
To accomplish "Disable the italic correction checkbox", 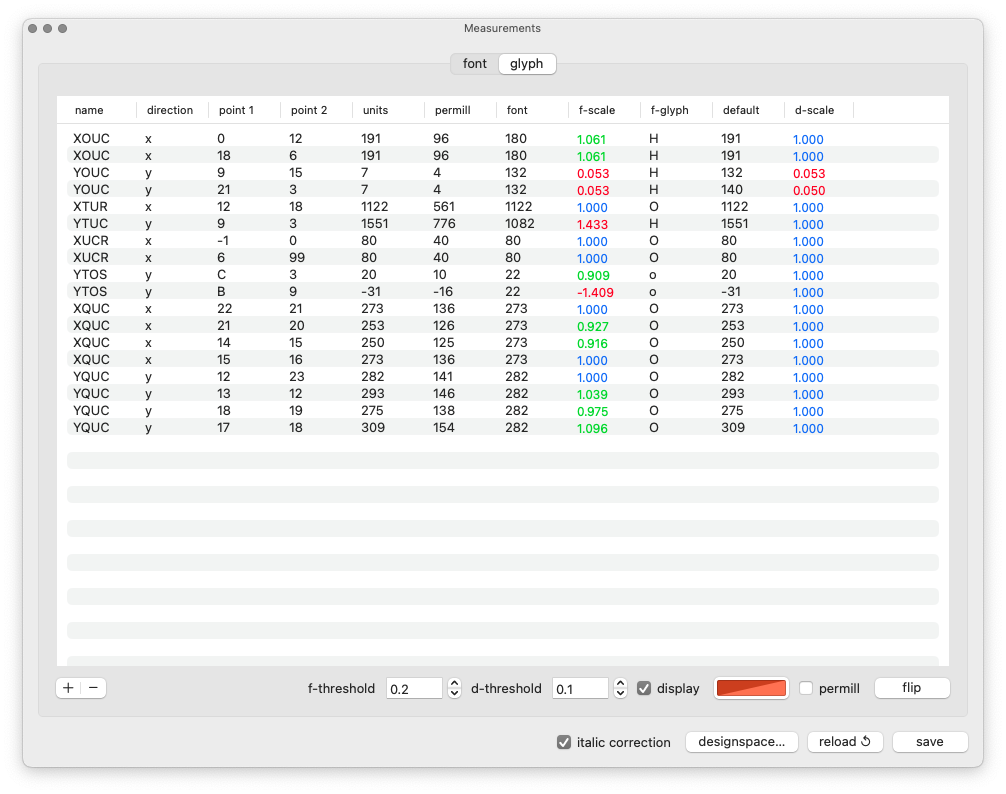I will (564, 742).
